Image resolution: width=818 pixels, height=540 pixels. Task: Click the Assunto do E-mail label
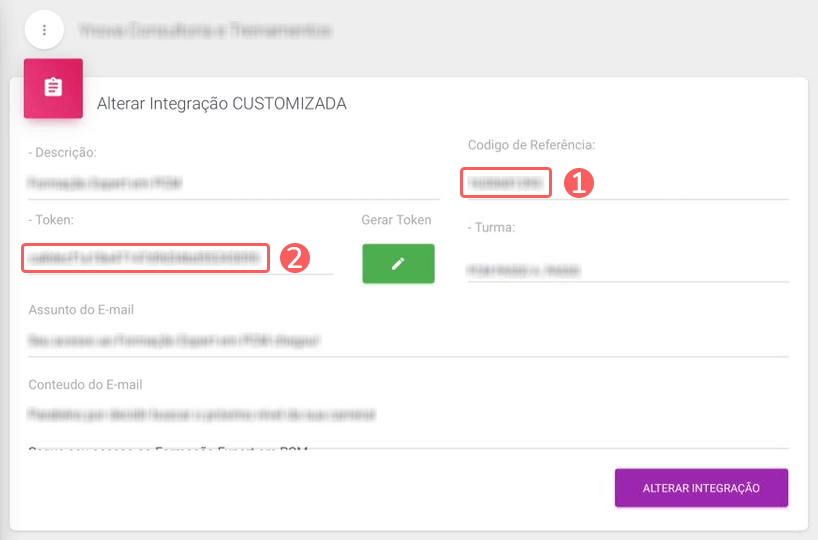(x=81, y=309)
